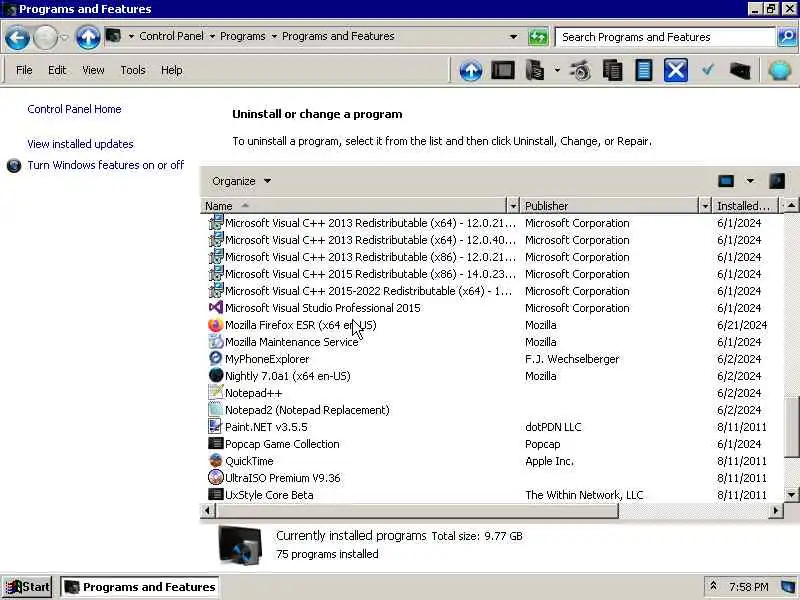Image resolution: width=800 pixels, height=600 pixels.
Task: Select UxStyle Core Beta row
Action: pos(491,495)
